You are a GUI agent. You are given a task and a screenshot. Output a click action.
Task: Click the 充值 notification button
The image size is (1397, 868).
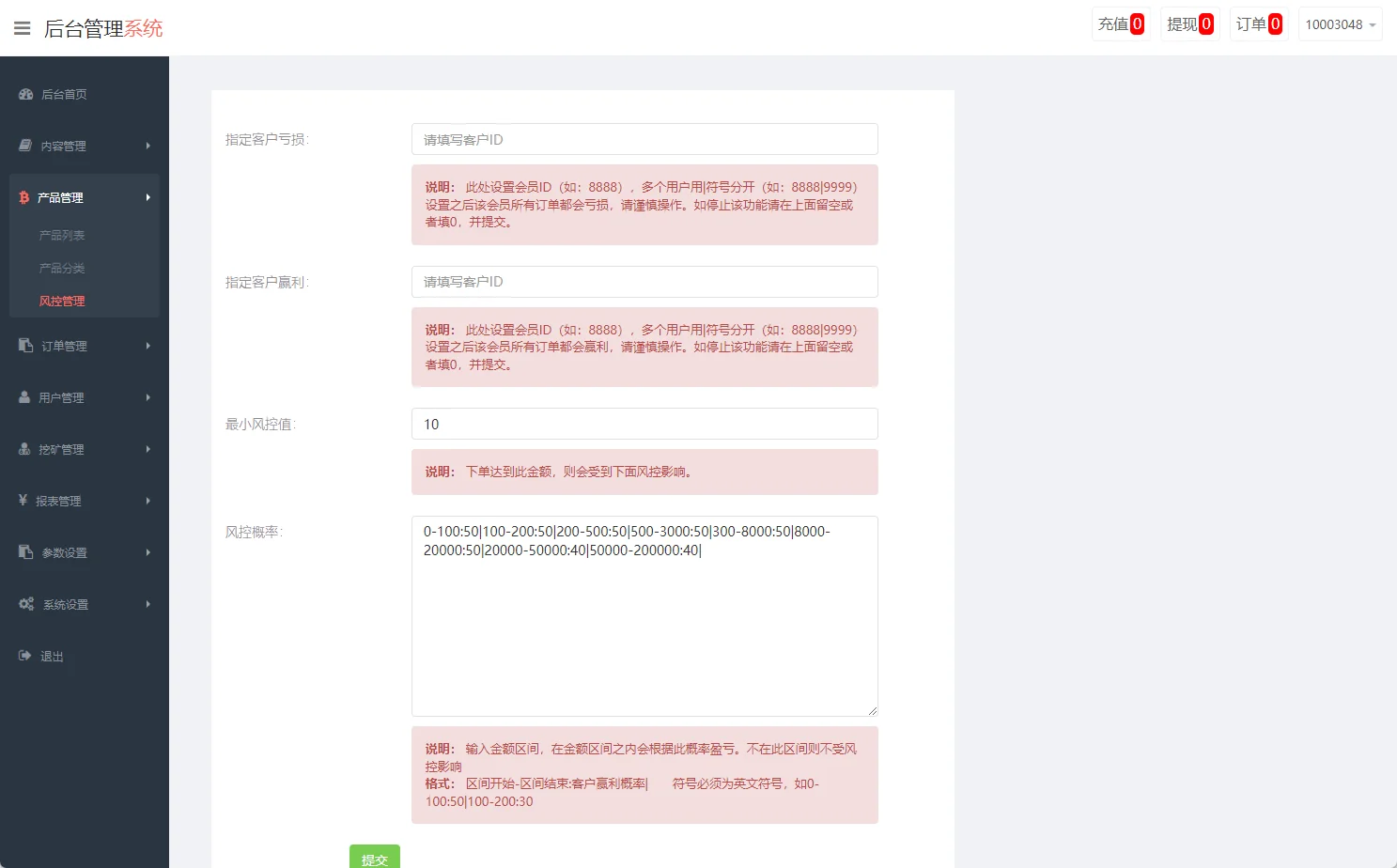point(1121,24)
